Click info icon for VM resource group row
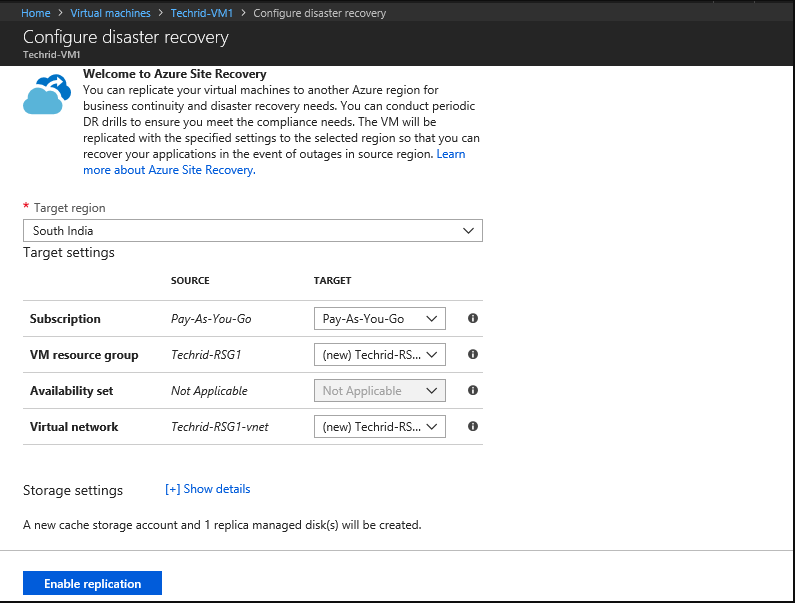This screenshot has height=603, width=795. tap(473, 354)
